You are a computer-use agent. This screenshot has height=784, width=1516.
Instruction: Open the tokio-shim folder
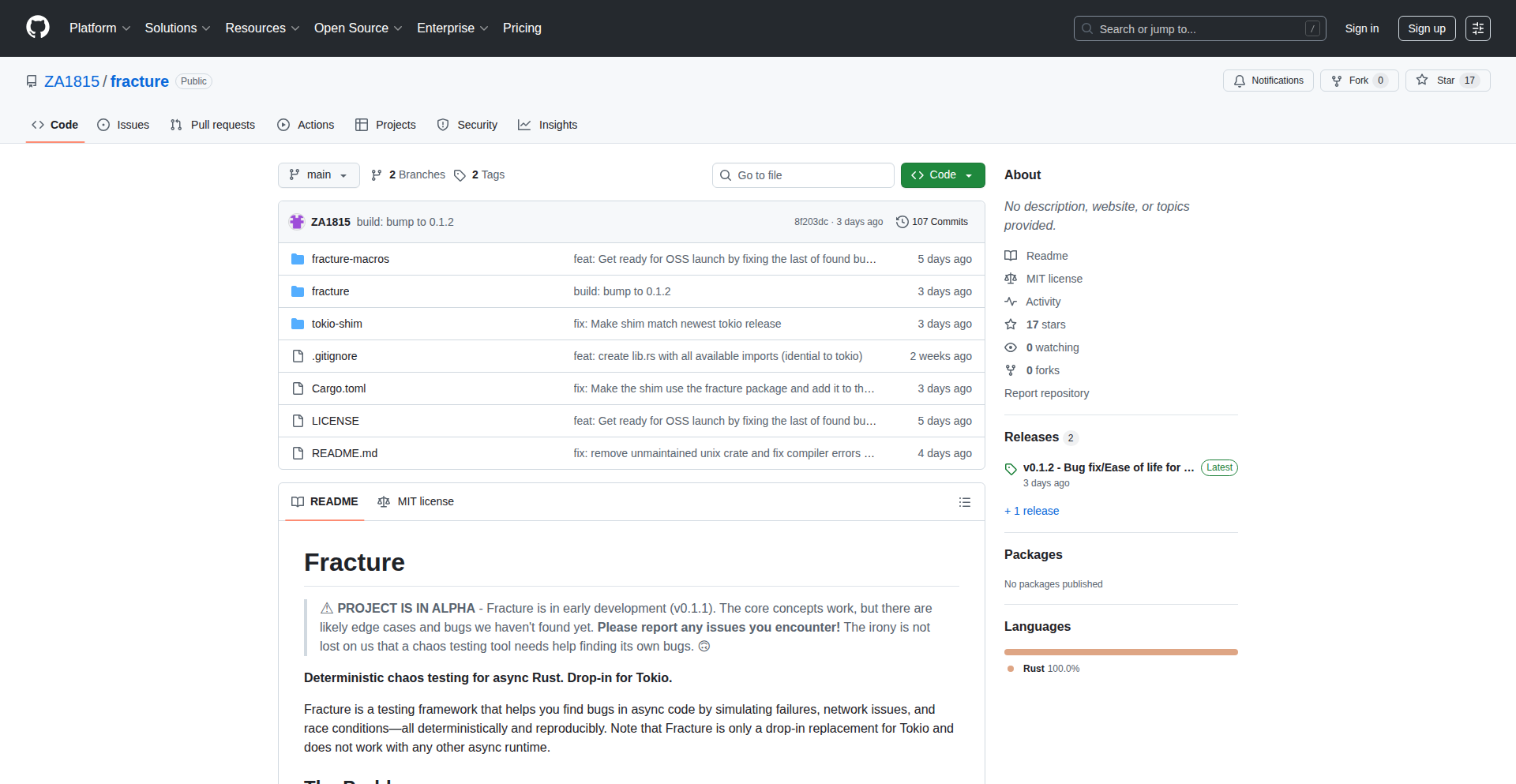point(336,324)
